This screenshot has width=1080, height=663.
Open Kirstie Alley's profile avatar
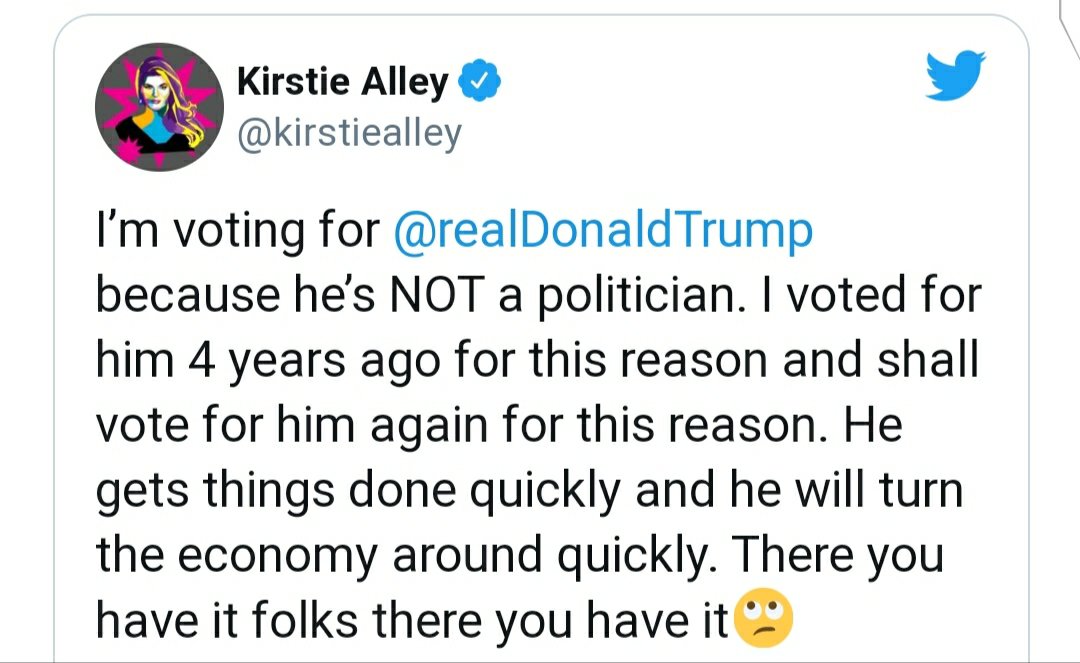point(158,107)
